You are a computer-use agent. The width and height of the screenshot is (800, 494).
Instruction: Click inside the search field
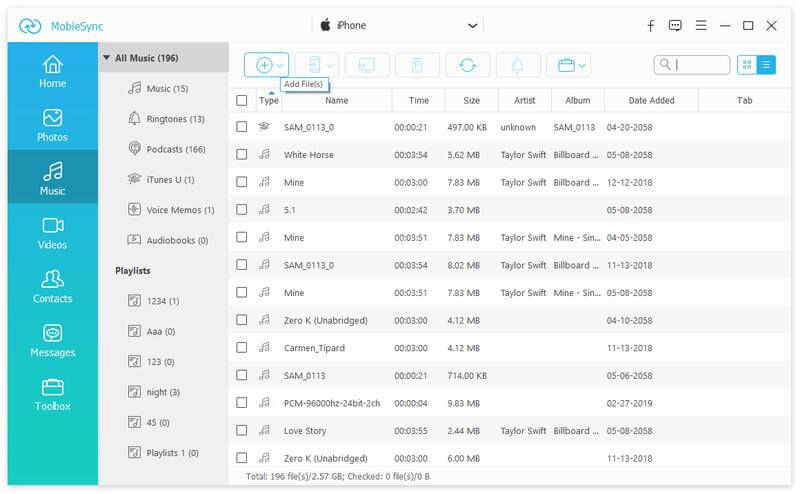click(692, 65)
